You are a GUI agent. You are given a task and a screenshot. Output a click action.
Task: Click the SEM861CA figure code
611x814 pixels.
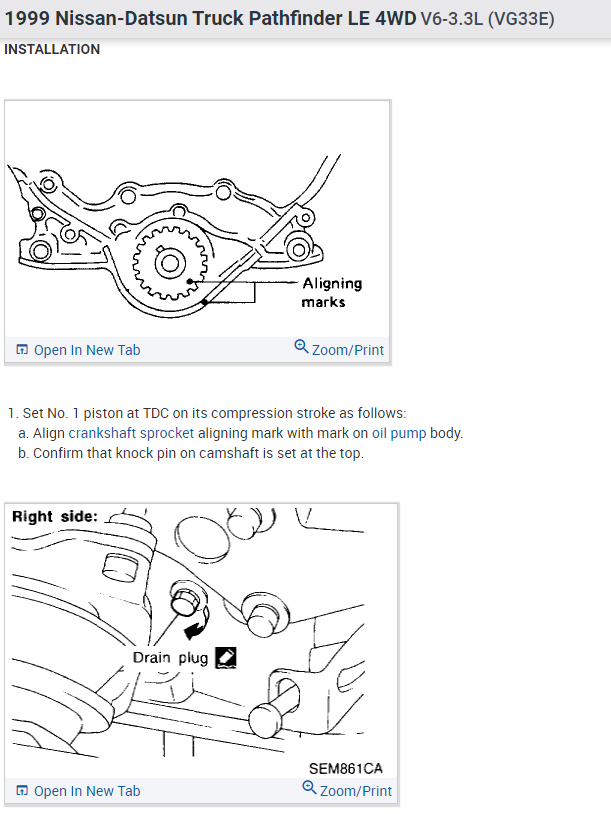coord(345,768)
